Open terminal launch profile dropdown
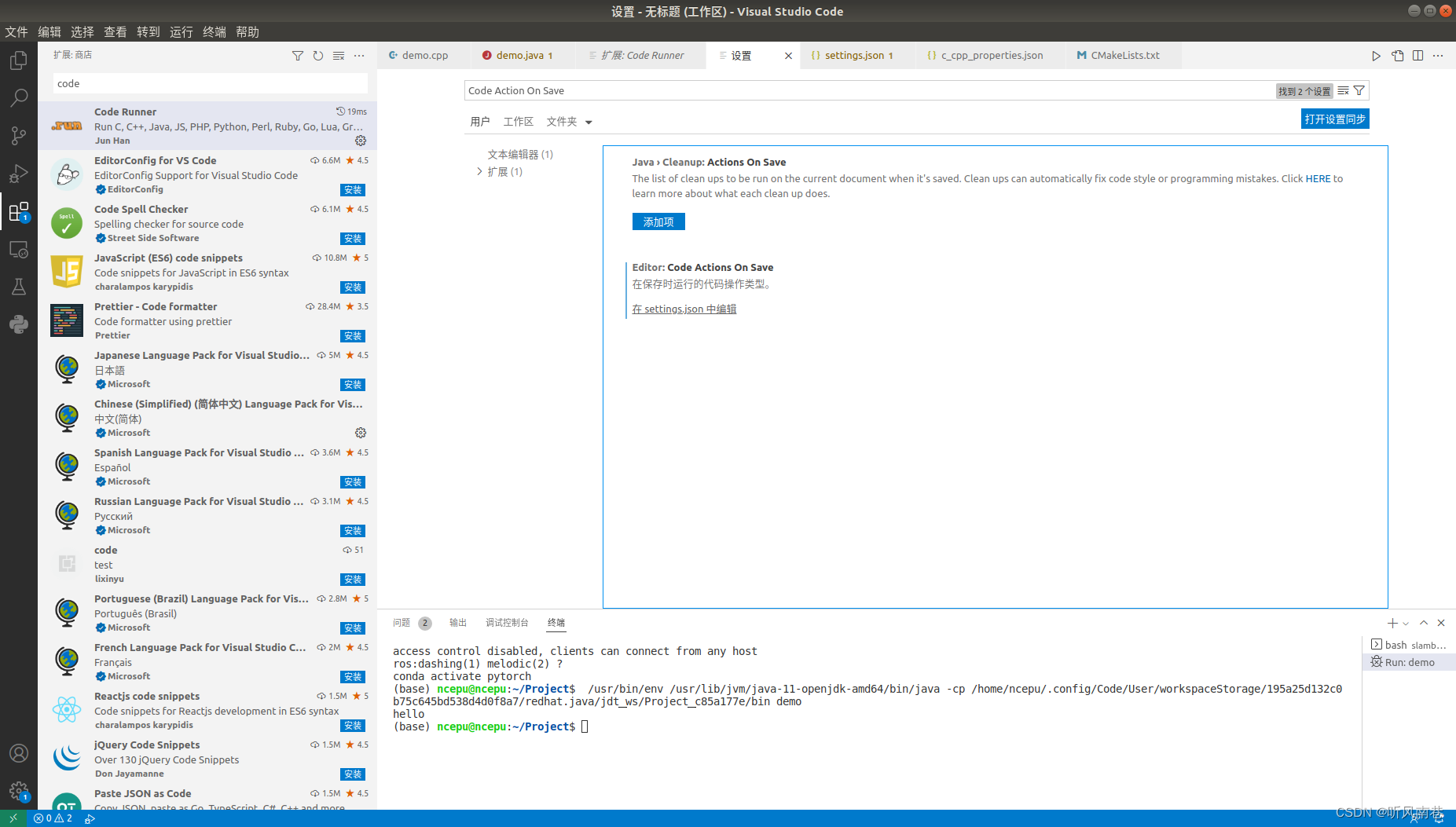The image size is (1456, 827). [1406, 624]
